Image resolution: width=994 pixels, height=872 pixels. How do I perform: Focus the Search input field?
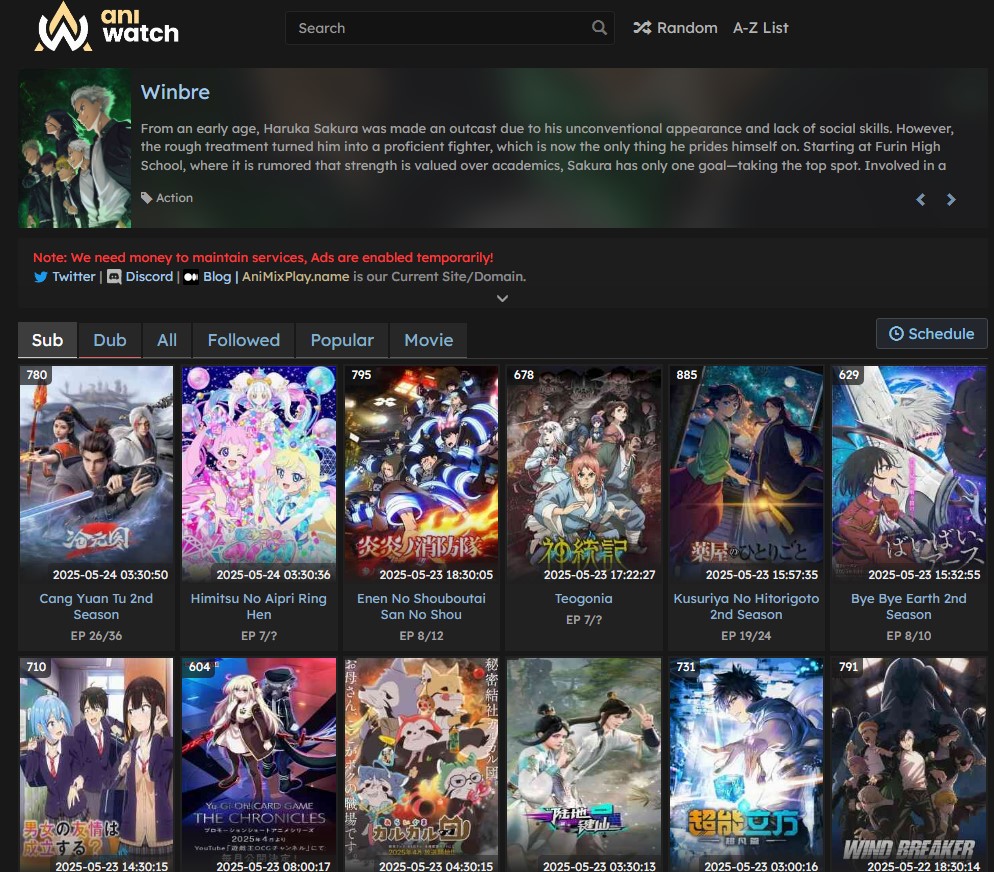pos(449,28)
